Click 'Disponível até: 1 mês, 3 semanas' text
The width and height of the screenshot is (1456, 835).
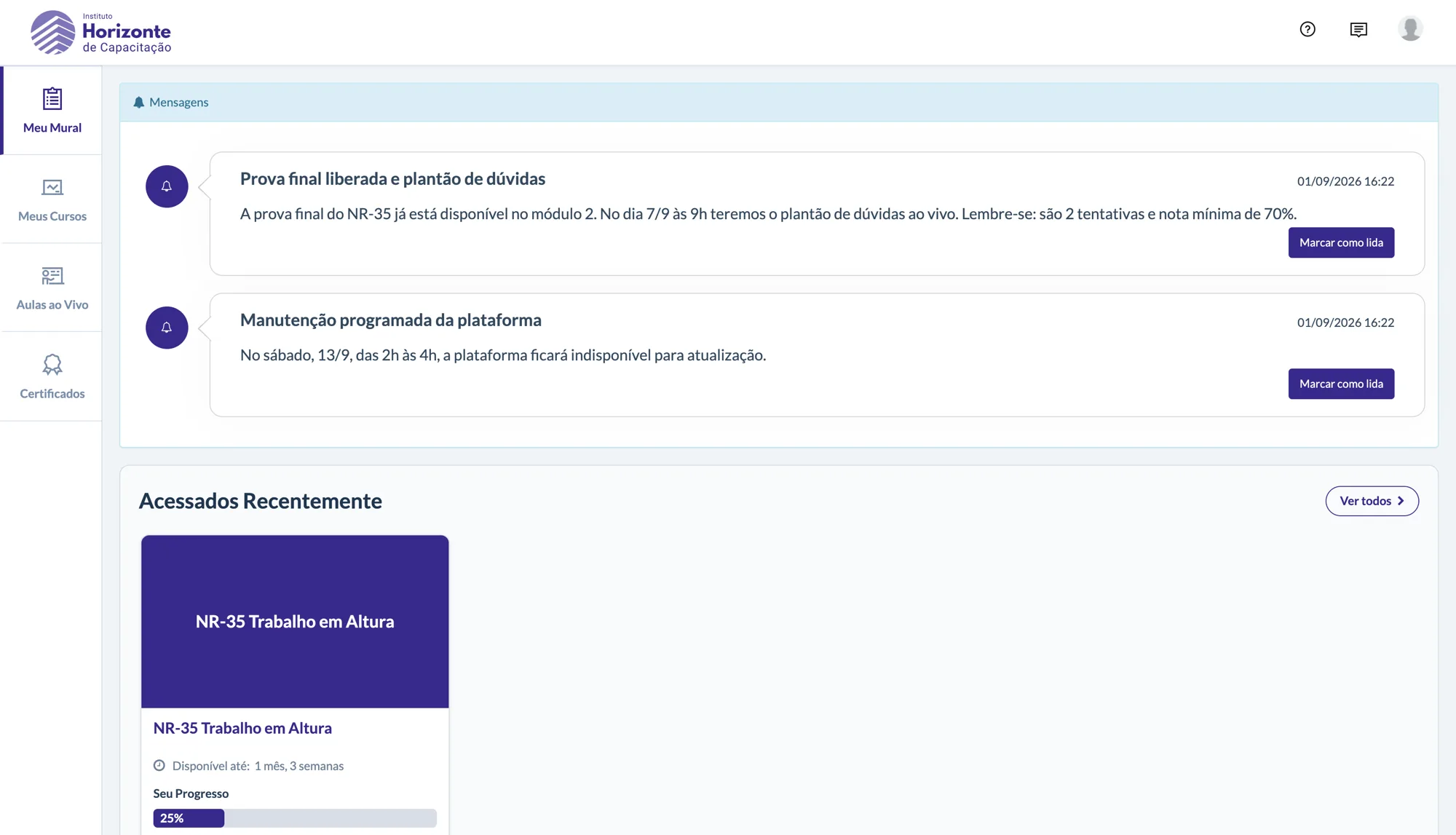(258, 766)
